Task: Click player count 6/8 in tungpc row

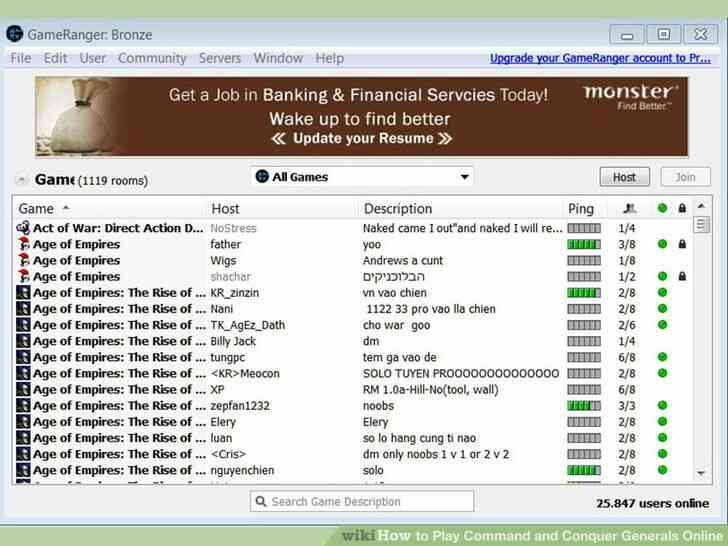Action: click(627, 358)
